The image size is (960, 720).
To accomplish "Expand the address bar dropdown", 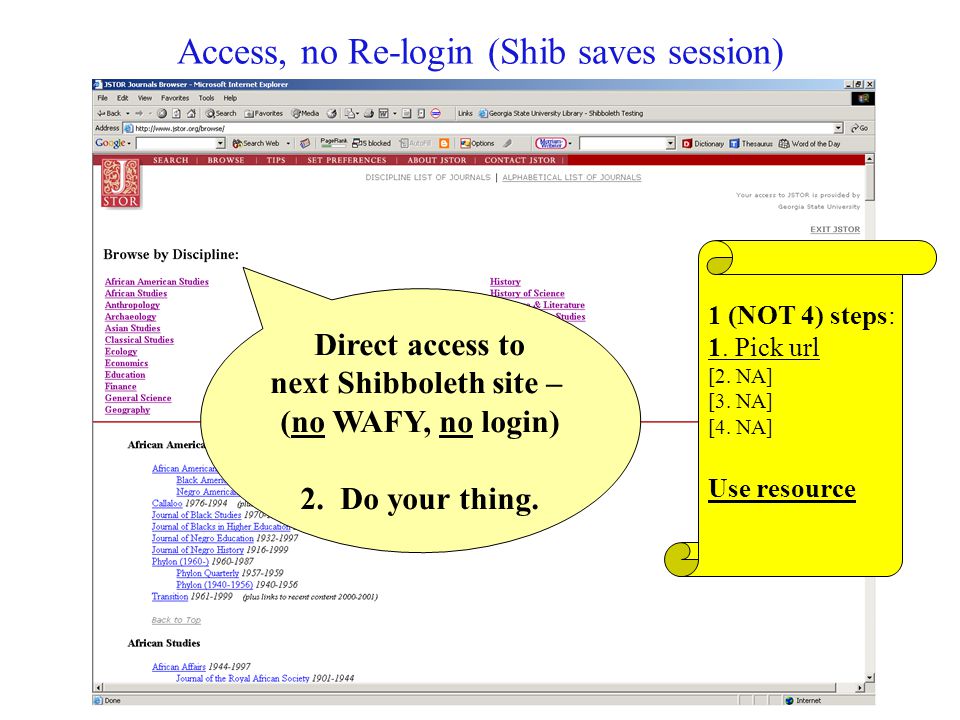I will click(x=839, y=128).
